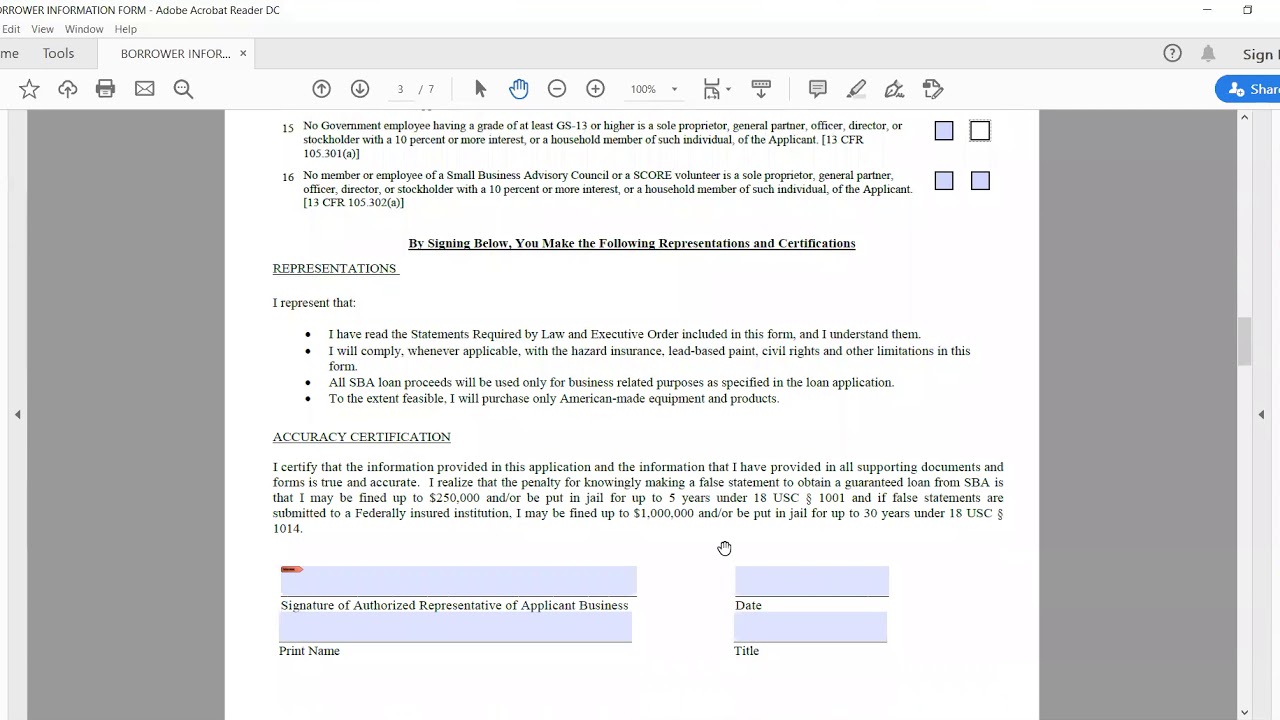Switch to the Tools tab
This screenshot has width=1280, height=720.
(58, 53)
